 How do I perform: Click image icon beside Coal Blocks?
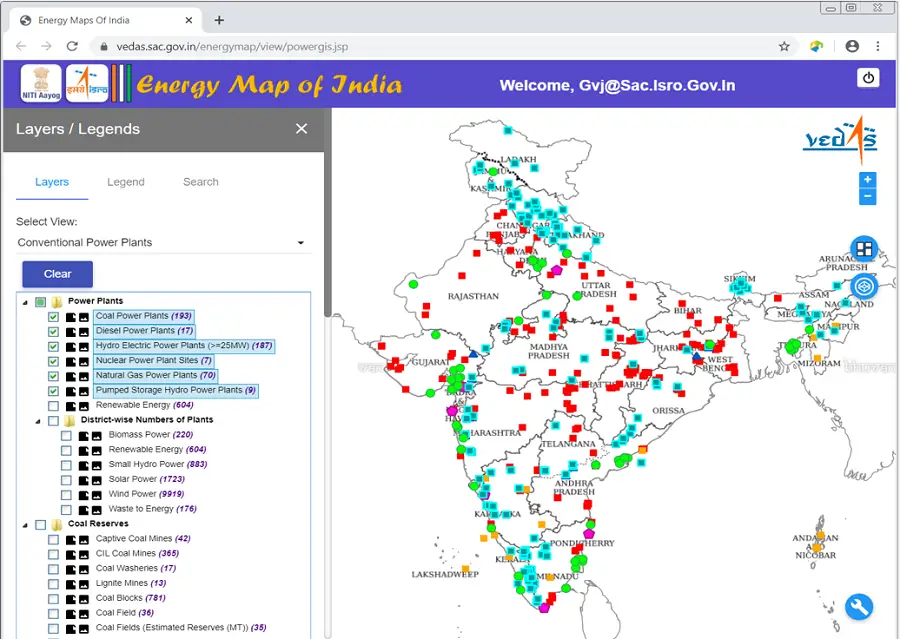[84, 599]
